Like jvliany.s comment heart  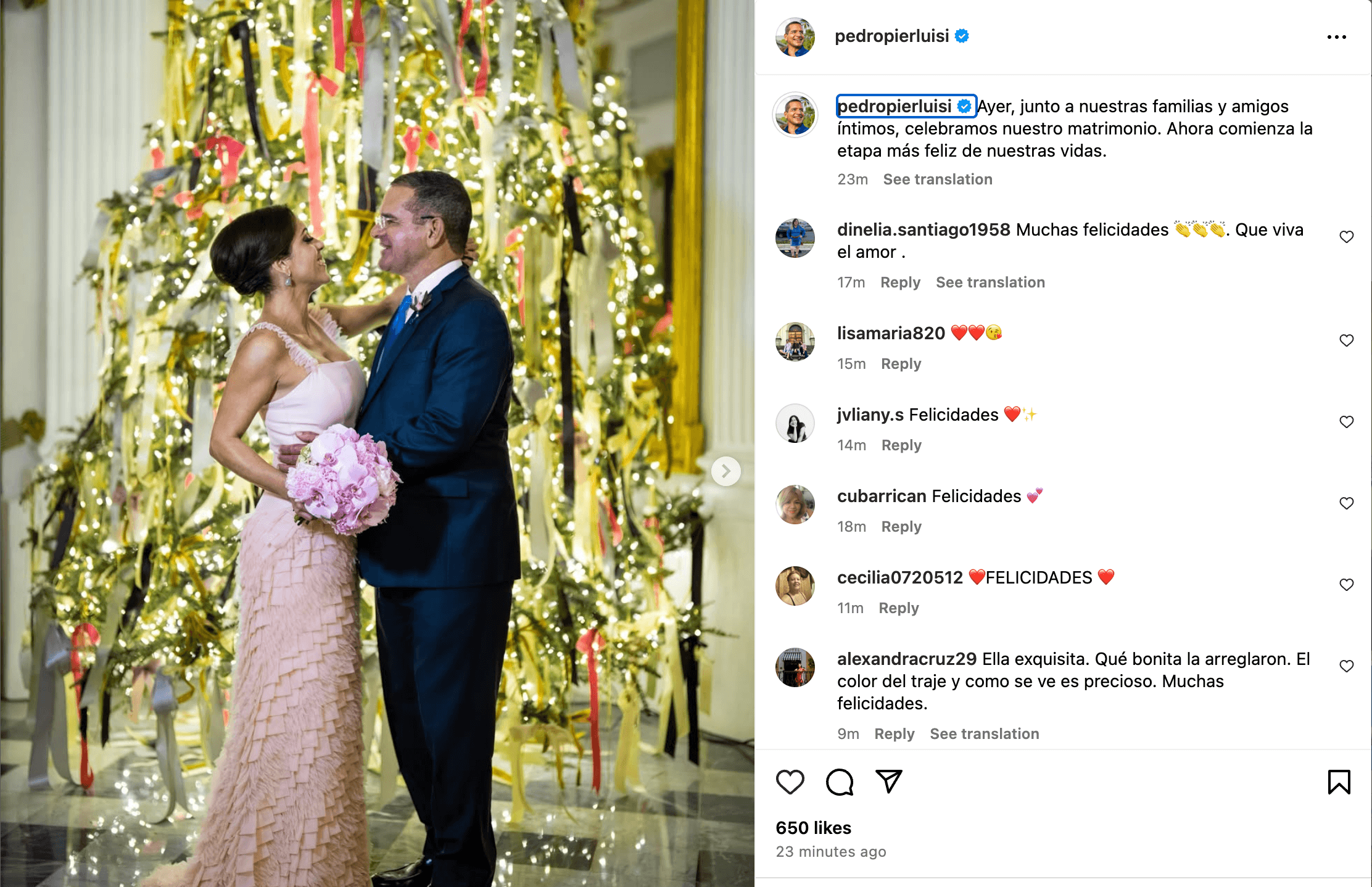[1346, 422]
